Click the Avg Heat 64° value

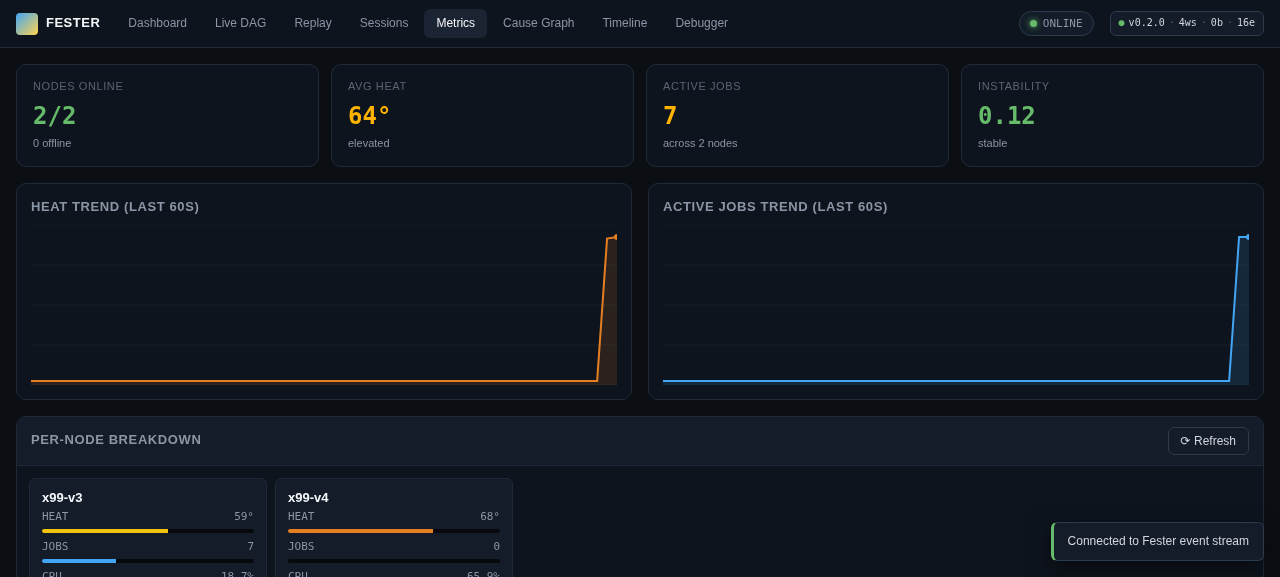pyautogui.click(x=369, y=116)
